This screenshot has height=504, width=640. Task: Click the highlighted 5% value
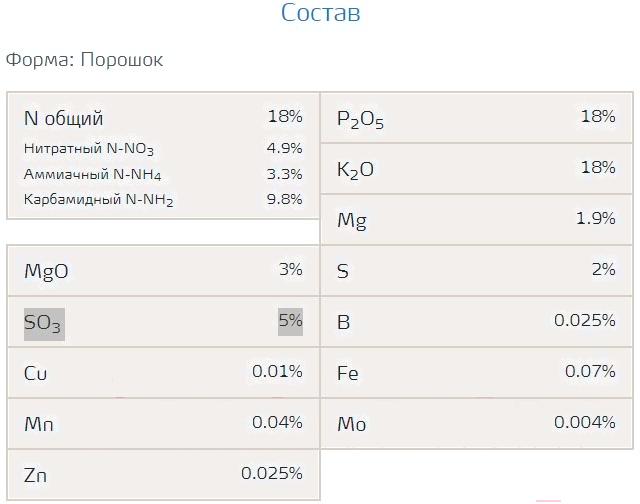290,322
